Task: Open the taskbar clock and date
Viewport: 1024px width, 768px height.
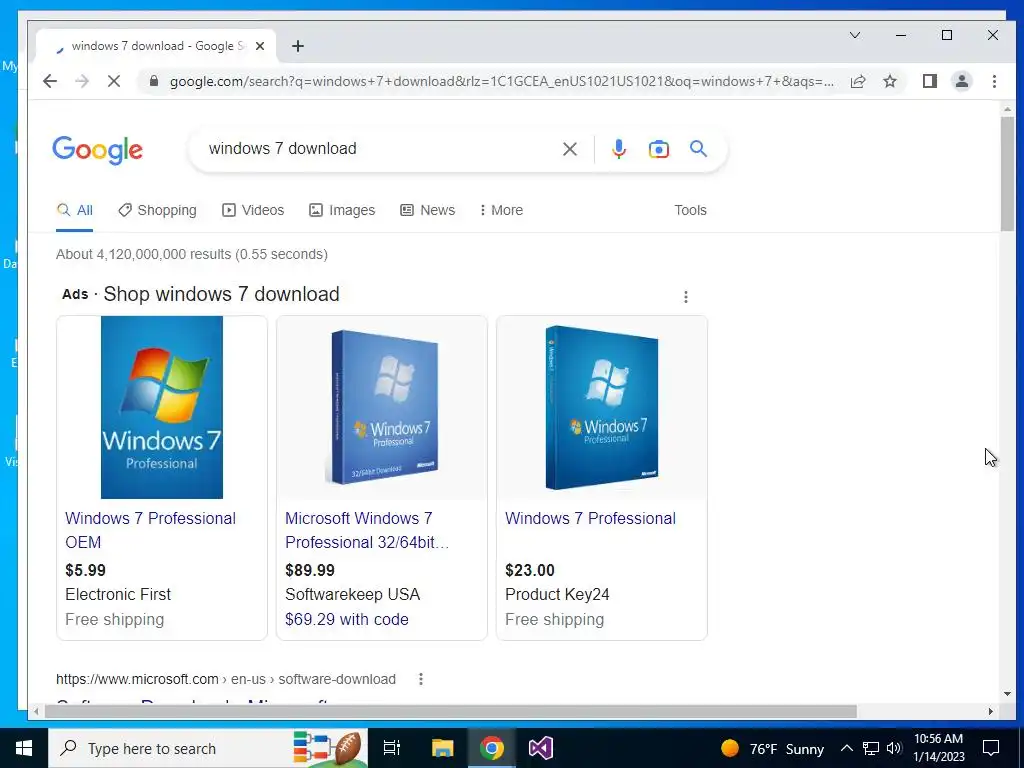Action: pyautogui.click(x=938, y=748)
